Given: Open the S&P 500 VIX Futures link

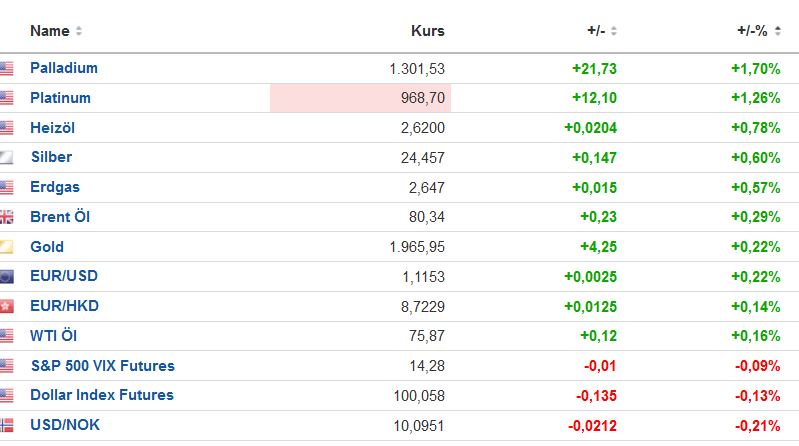Looking at the screenshot, I should pos(102,365).
